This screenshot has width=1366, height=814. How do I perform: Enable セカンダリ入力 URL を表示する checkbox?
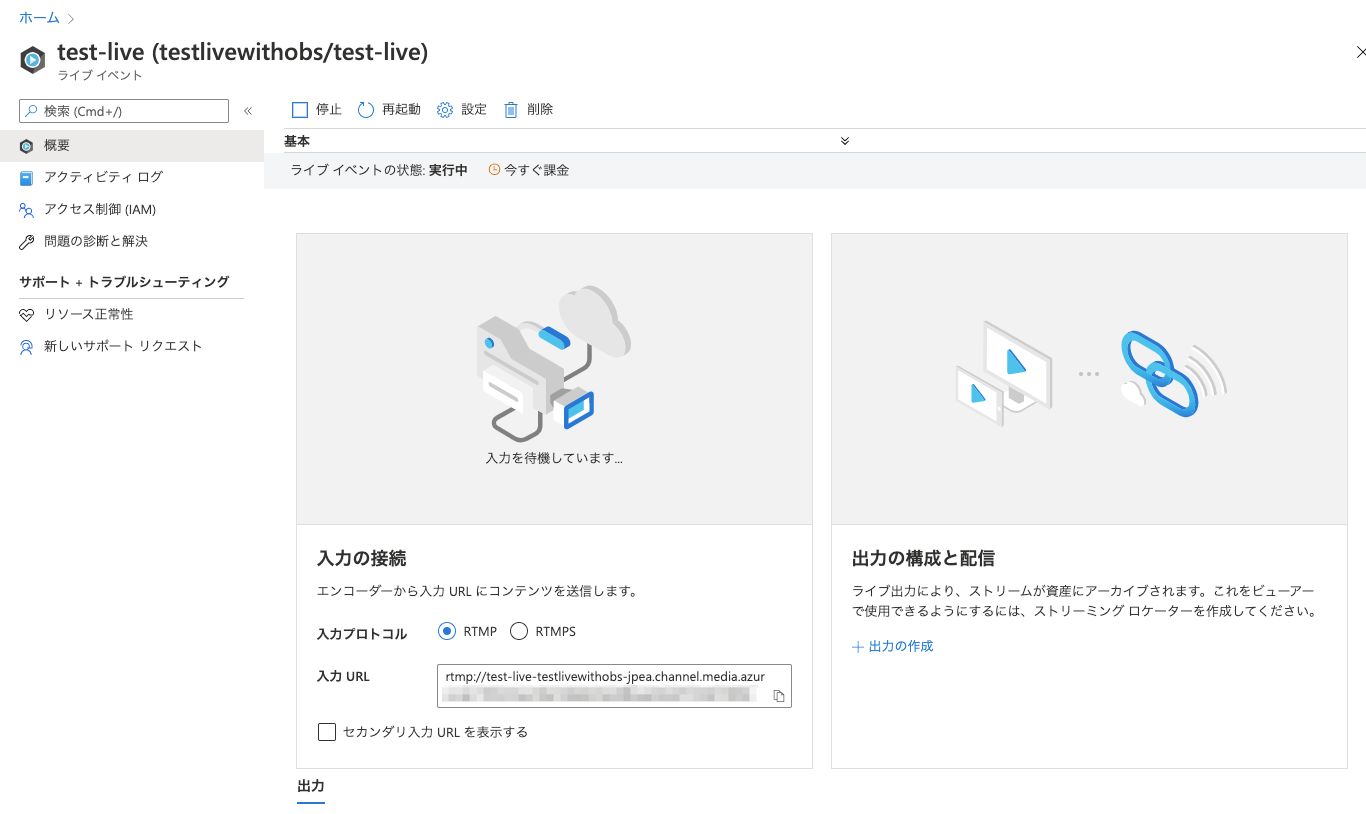pyautogui.click(x=326, y=732)
